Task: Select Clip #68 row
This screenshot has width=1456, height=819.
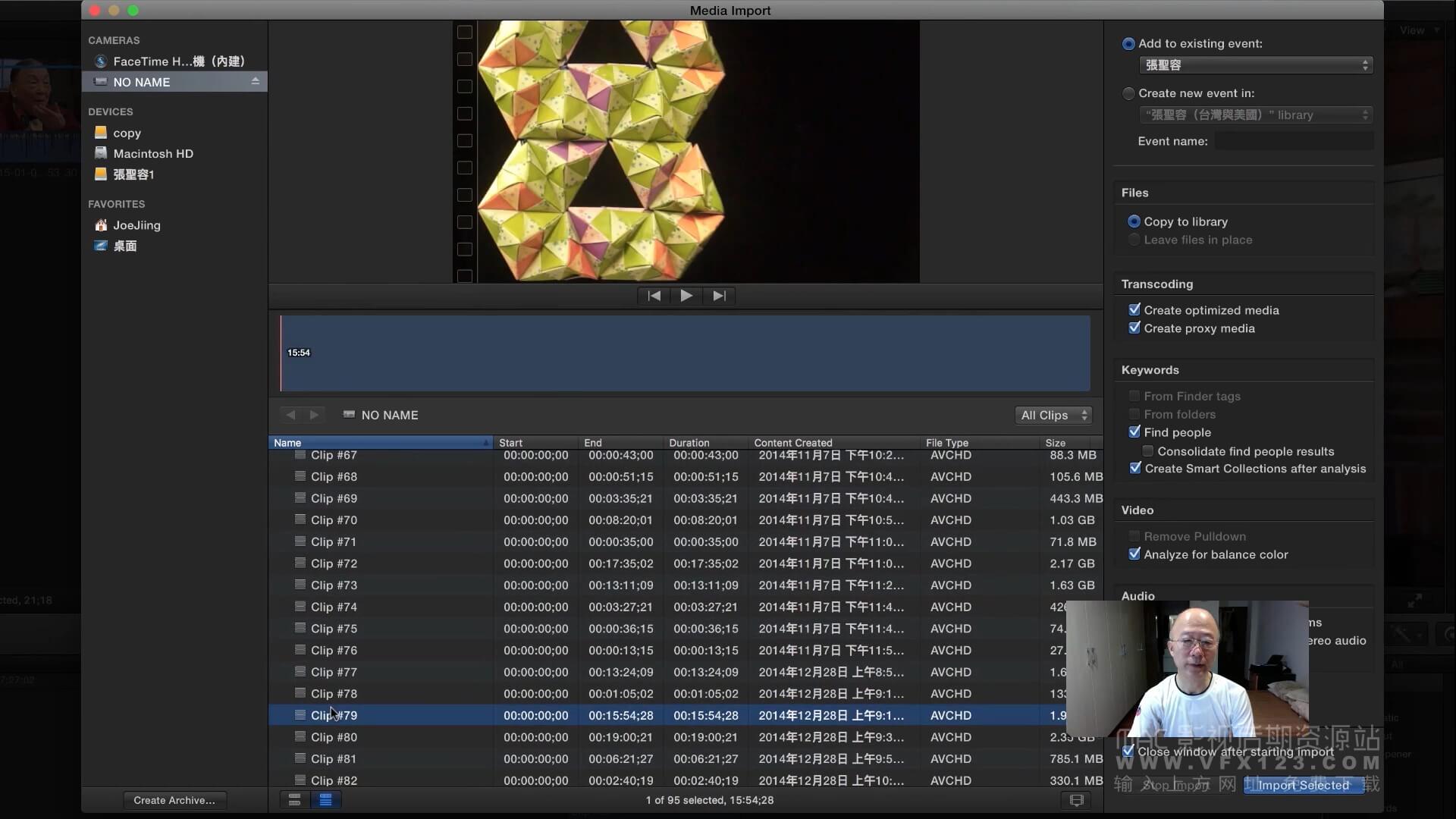Action: coord(686,476)
